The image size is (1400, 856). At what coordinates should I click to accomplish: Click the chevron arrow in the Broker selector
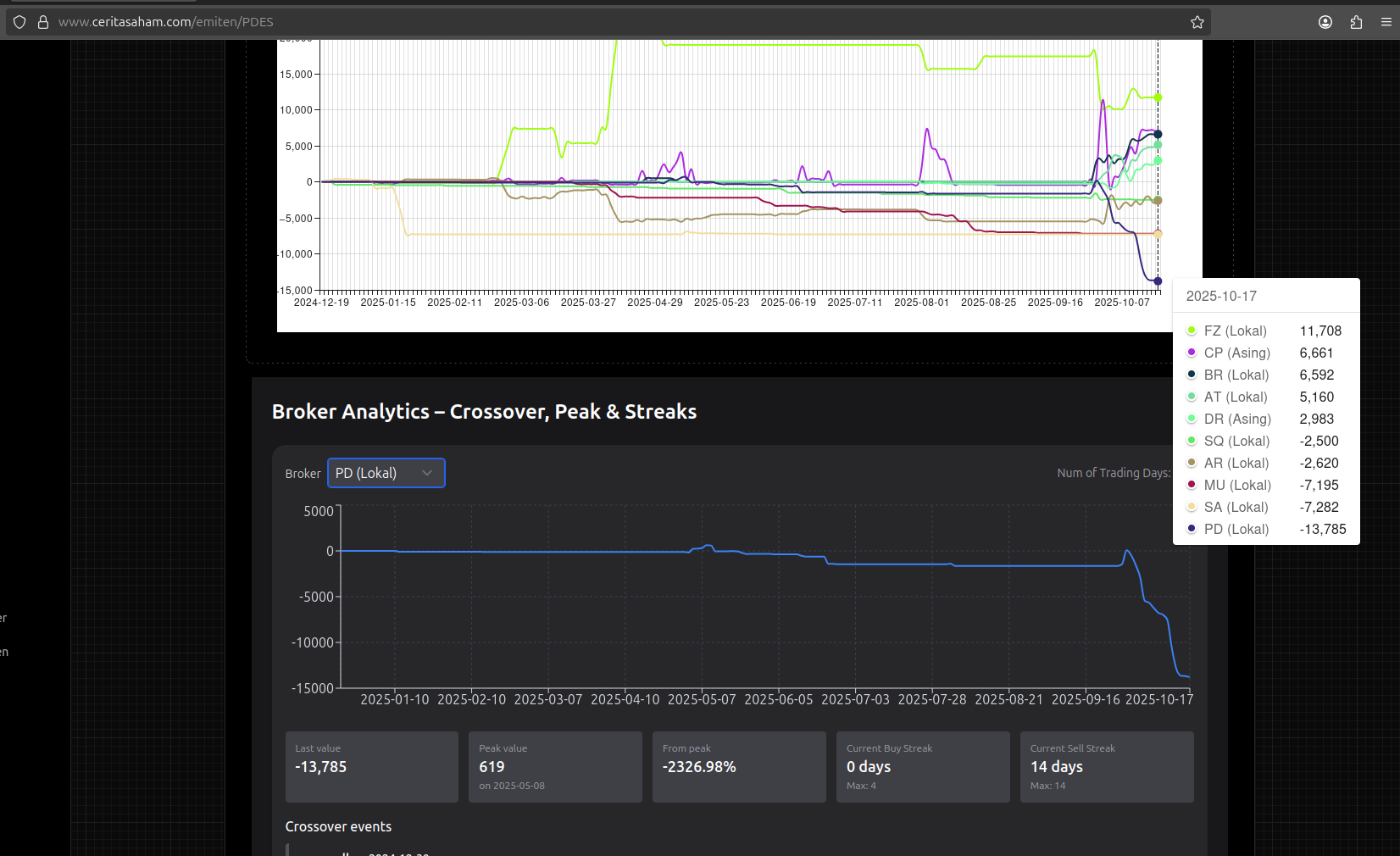click(x=427, y=473)
